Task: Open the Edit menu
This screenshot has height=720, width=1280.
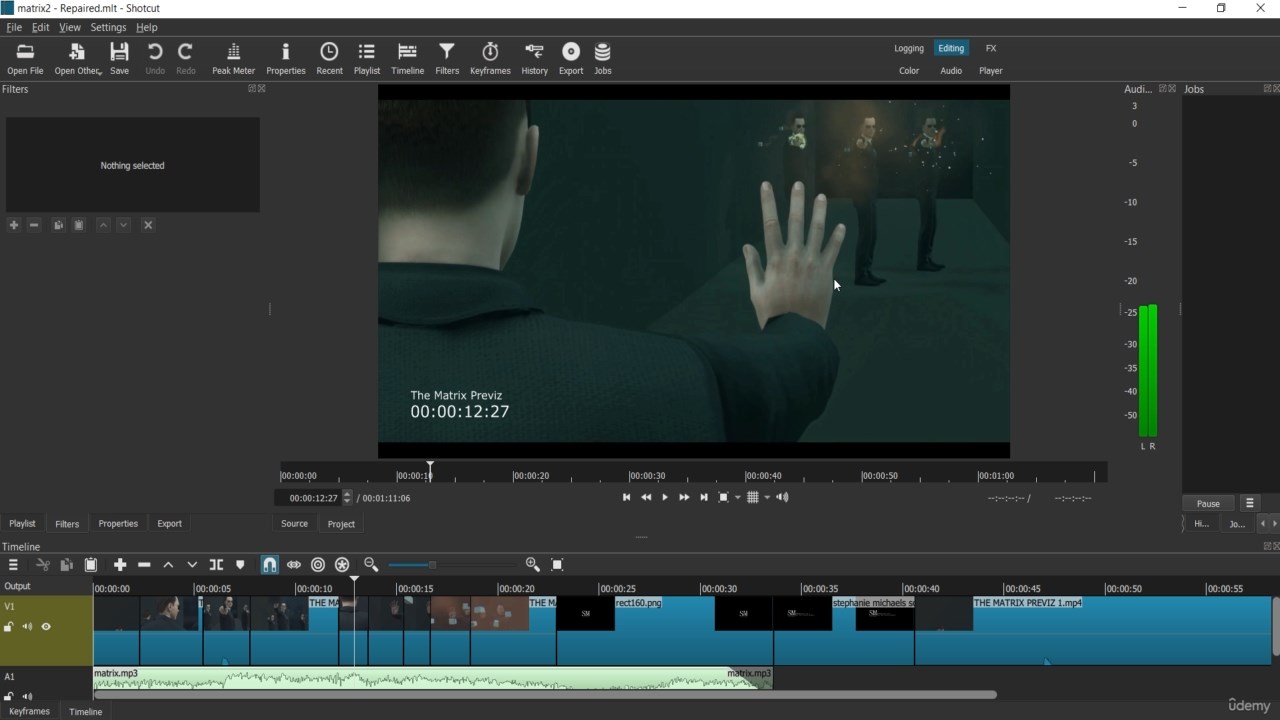Action: point(40,27)
